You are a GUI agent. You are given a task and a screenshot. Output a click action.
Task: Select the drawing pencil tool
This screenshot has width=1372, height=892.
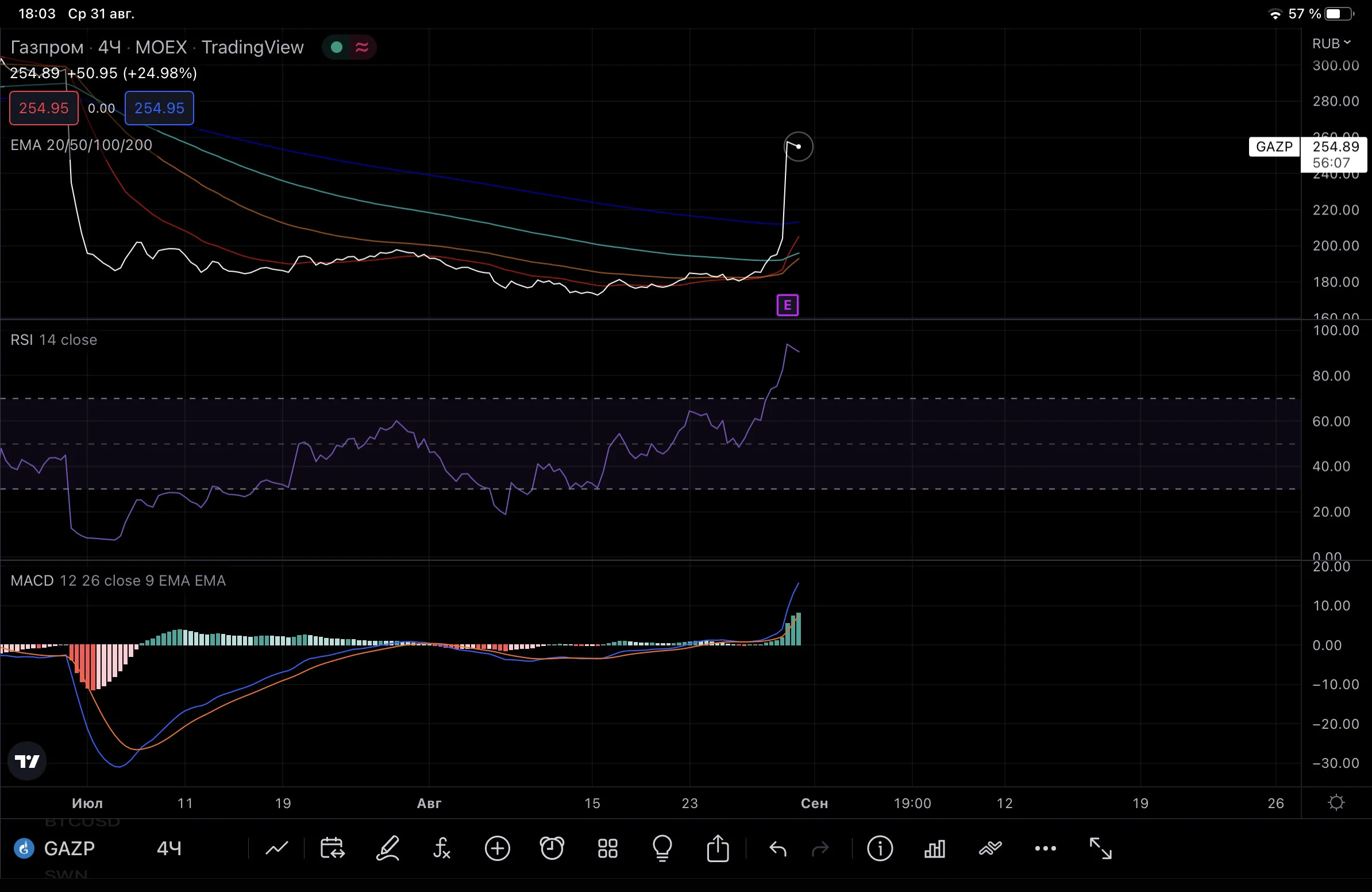click(388, 848)
